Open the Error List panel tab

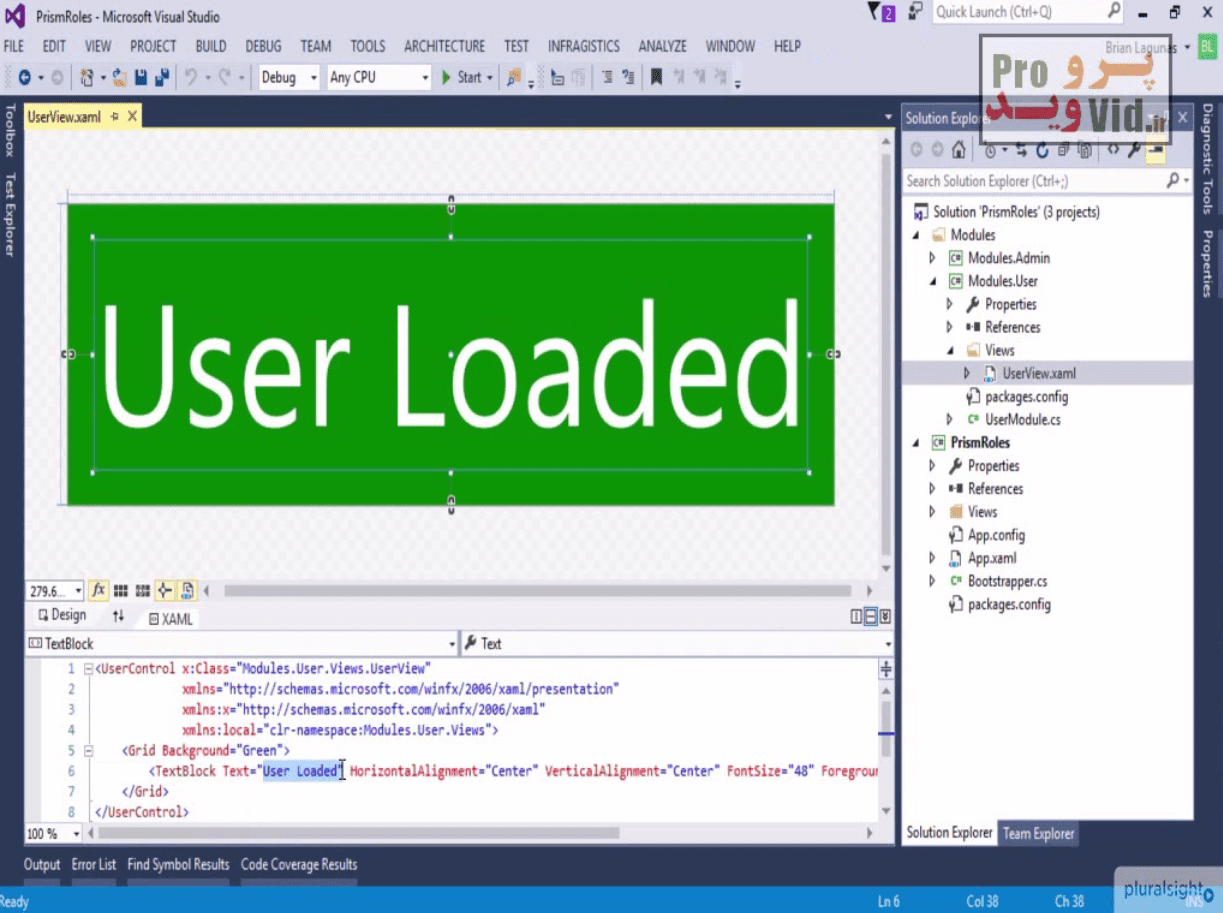pyautogui.click(x=94, y=864)
